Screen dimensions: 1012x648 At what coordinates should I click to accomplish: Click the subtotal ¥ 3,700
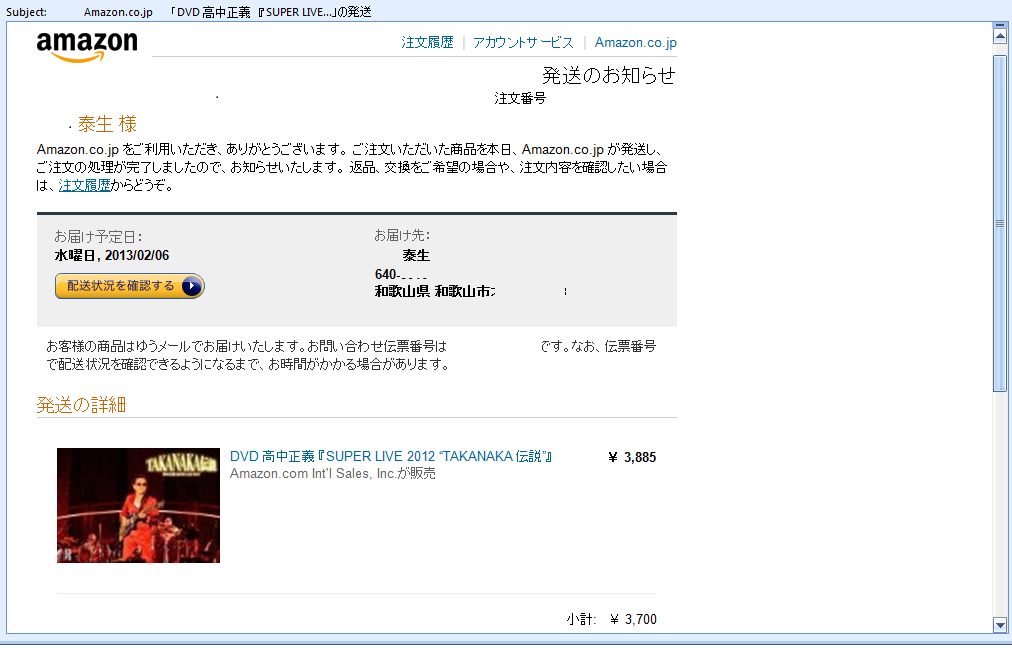[x=633, y=620]
